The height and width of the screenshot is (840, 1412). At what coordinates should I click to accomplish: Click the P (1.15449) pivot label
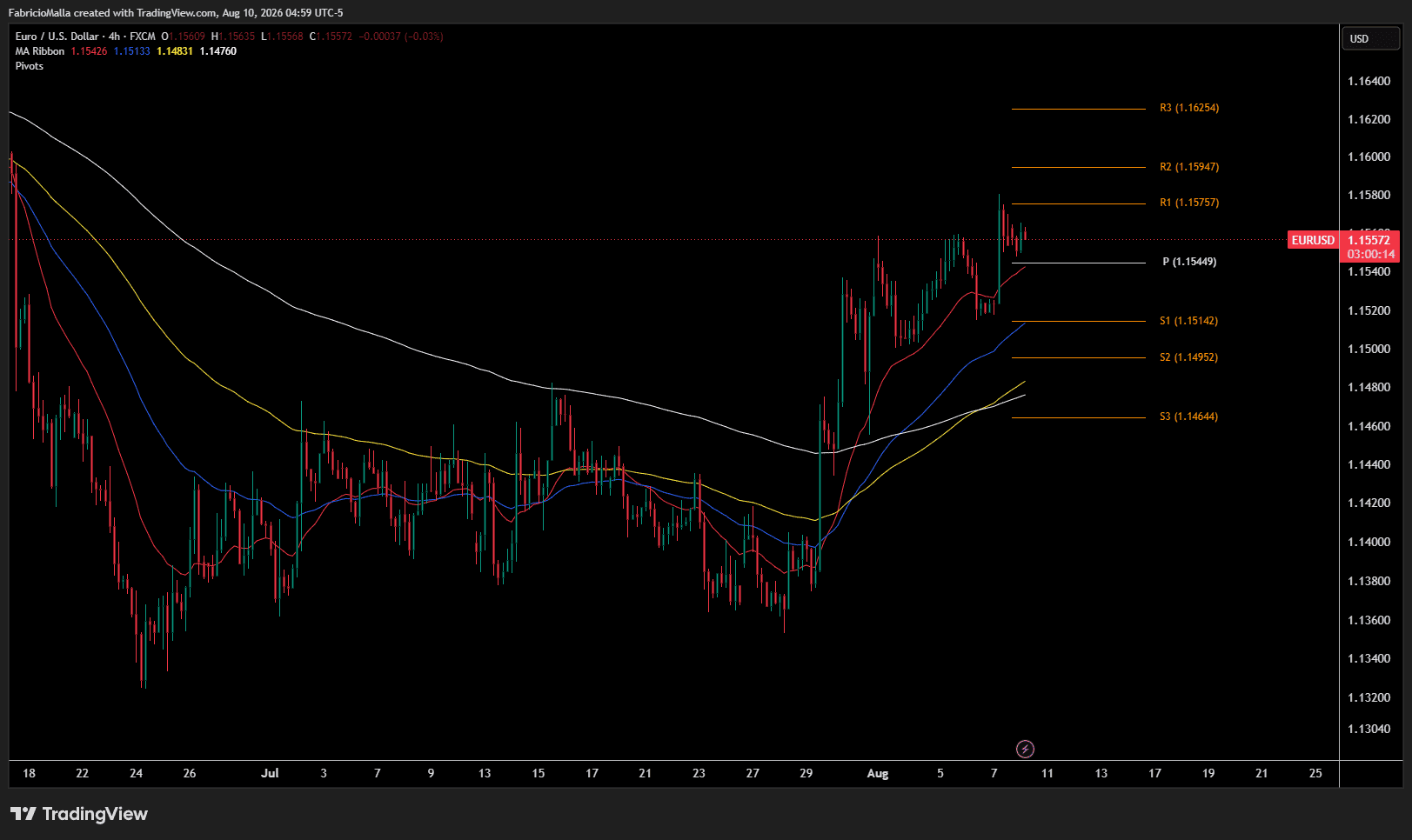[x=1189, y=262]
